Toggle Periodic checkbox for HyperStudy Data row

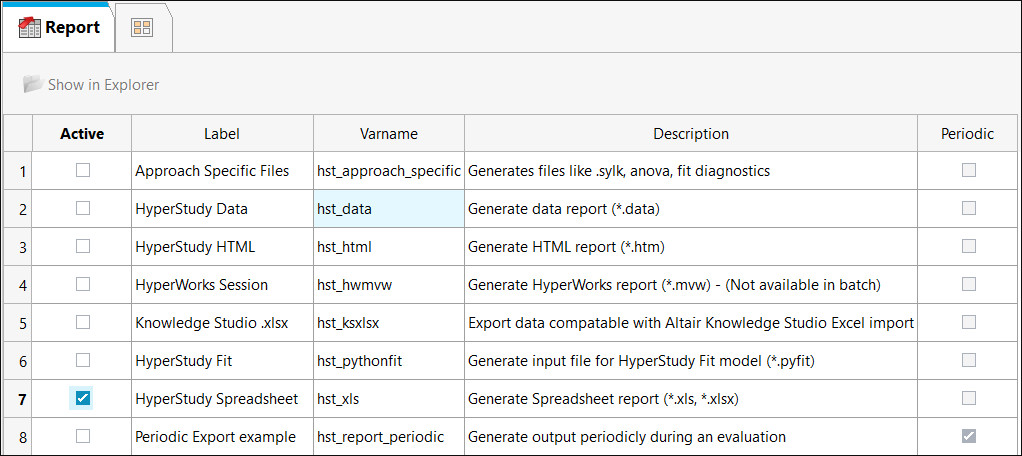point(969,208)
